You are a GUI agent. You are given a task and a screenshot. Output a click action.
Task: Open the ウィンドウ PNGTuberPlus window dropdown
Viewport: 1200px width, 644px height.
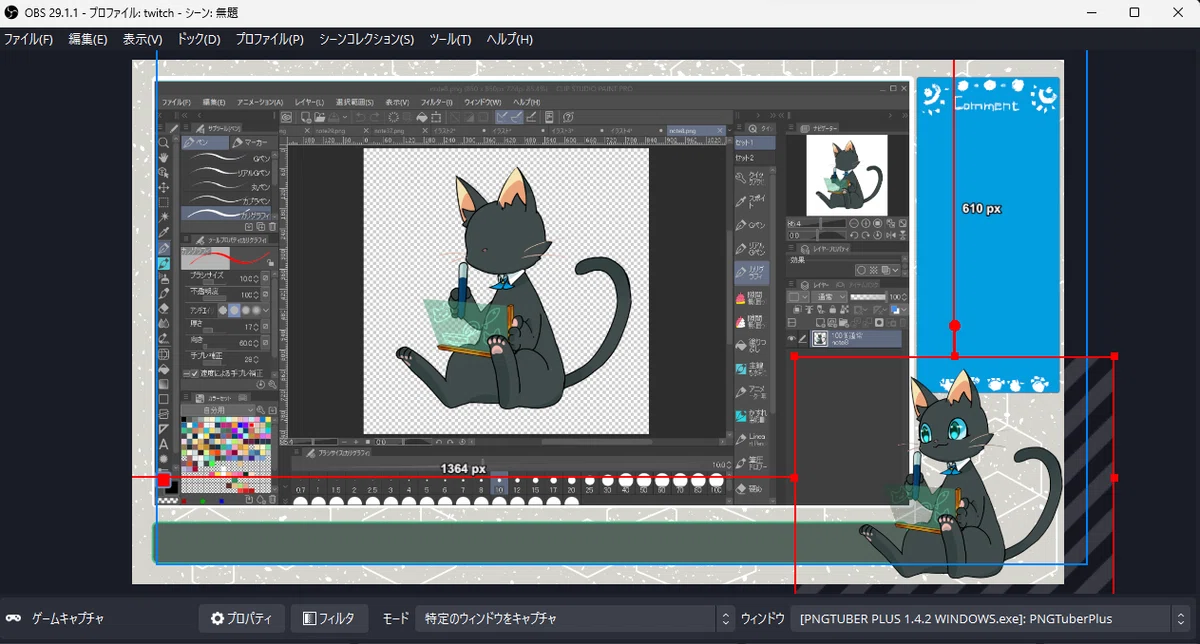click(x=990, y=619)
